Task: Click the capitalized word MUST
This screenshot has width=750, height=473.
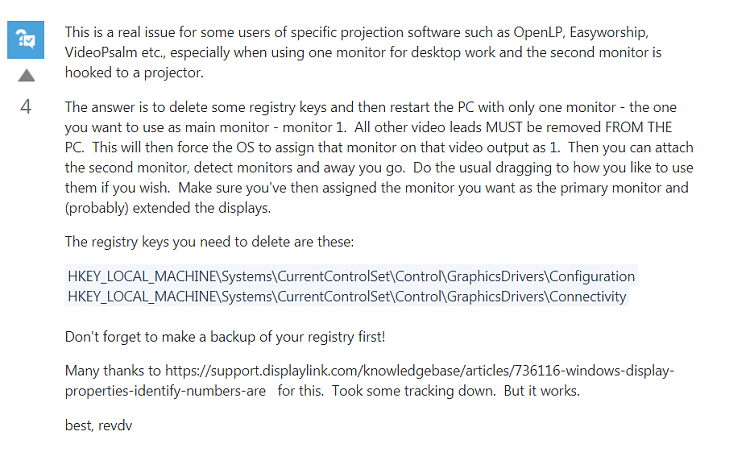Action: coord(544,127)
